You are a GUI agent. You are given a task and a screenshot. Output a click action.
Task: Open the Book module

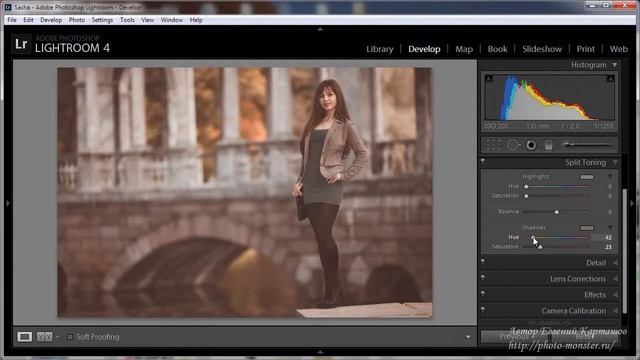(x=498, y=49)
